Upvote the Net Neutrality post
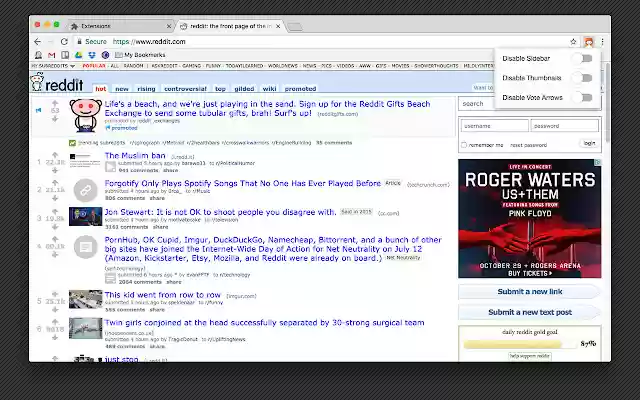 (55, 239)
